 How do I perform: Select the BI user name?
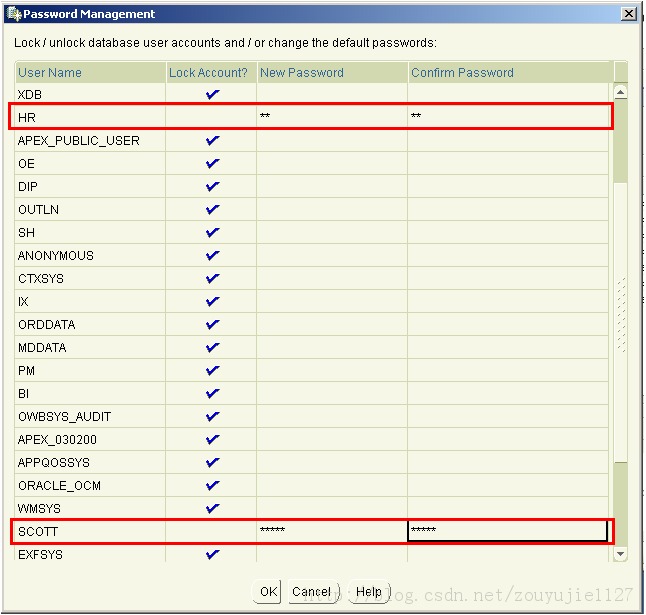pyautogui.click(x=23, y=394)
